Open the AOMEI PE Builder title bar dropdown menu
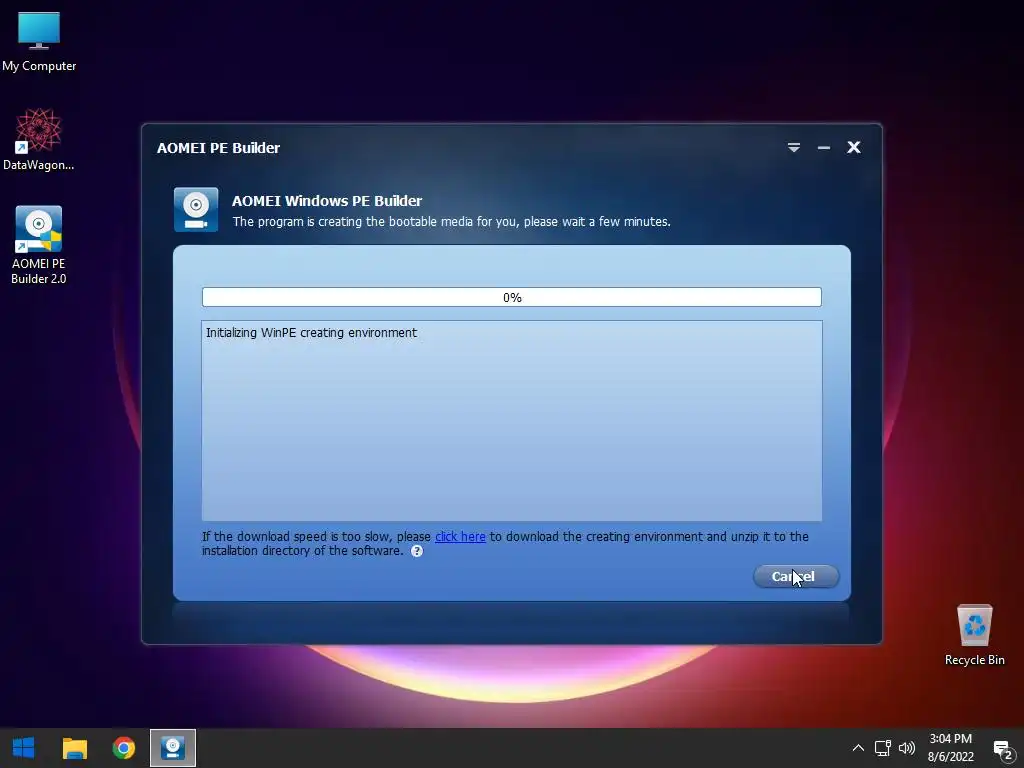This screenshot has width=1024, height=768. tap(793, 148)
